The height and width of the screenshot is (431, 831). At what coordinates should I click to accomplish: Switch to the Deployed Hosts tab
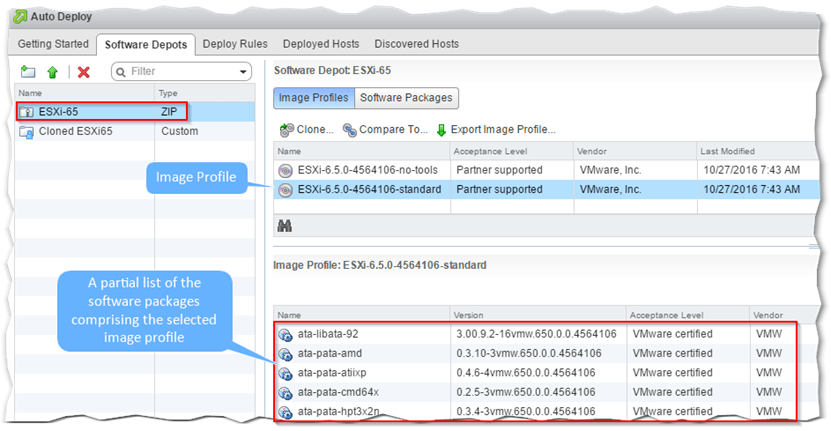321,44
